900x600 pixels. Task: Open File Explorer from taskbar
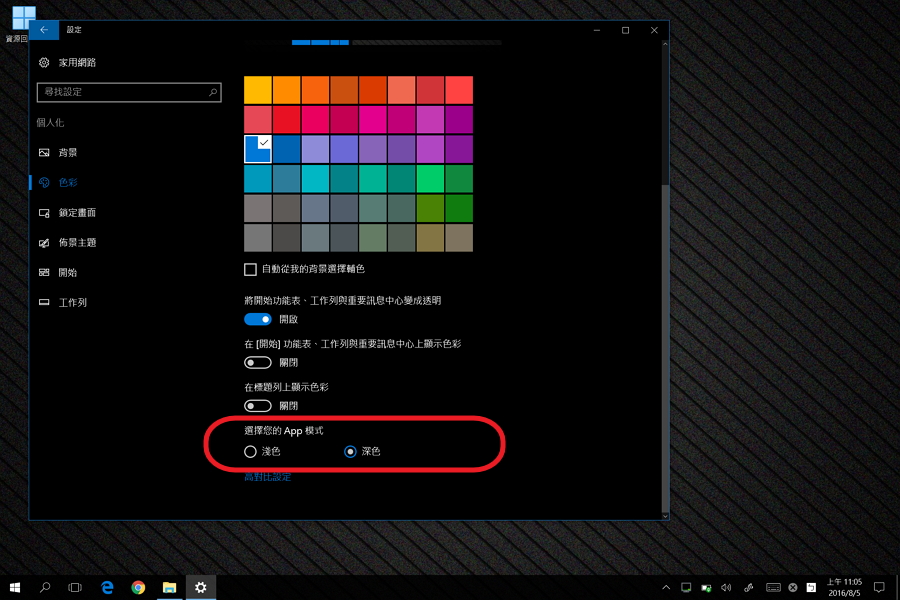[x=169, y=587]
